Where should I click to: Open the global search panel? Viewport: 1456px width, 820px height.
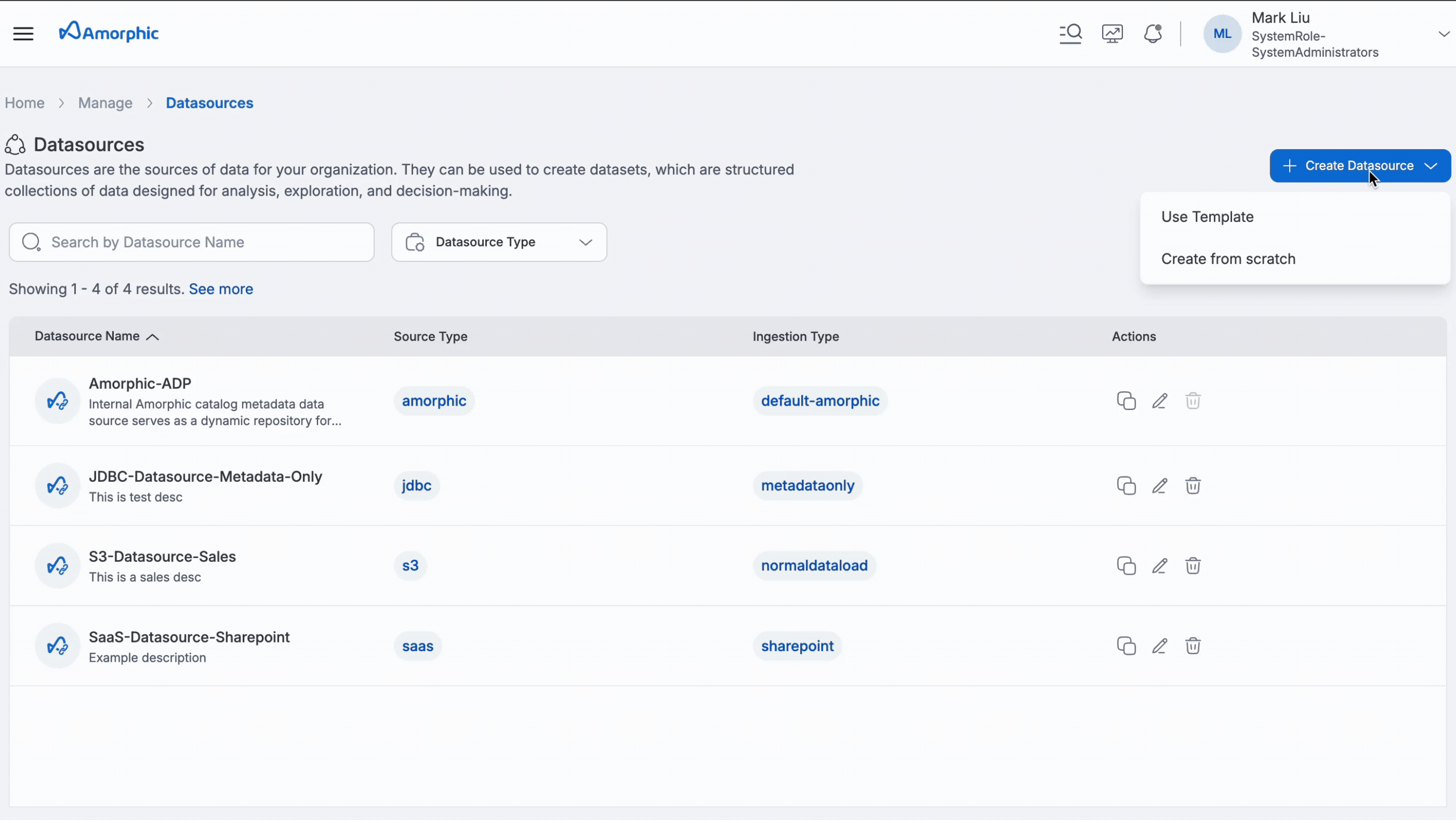coord(1071,33)
